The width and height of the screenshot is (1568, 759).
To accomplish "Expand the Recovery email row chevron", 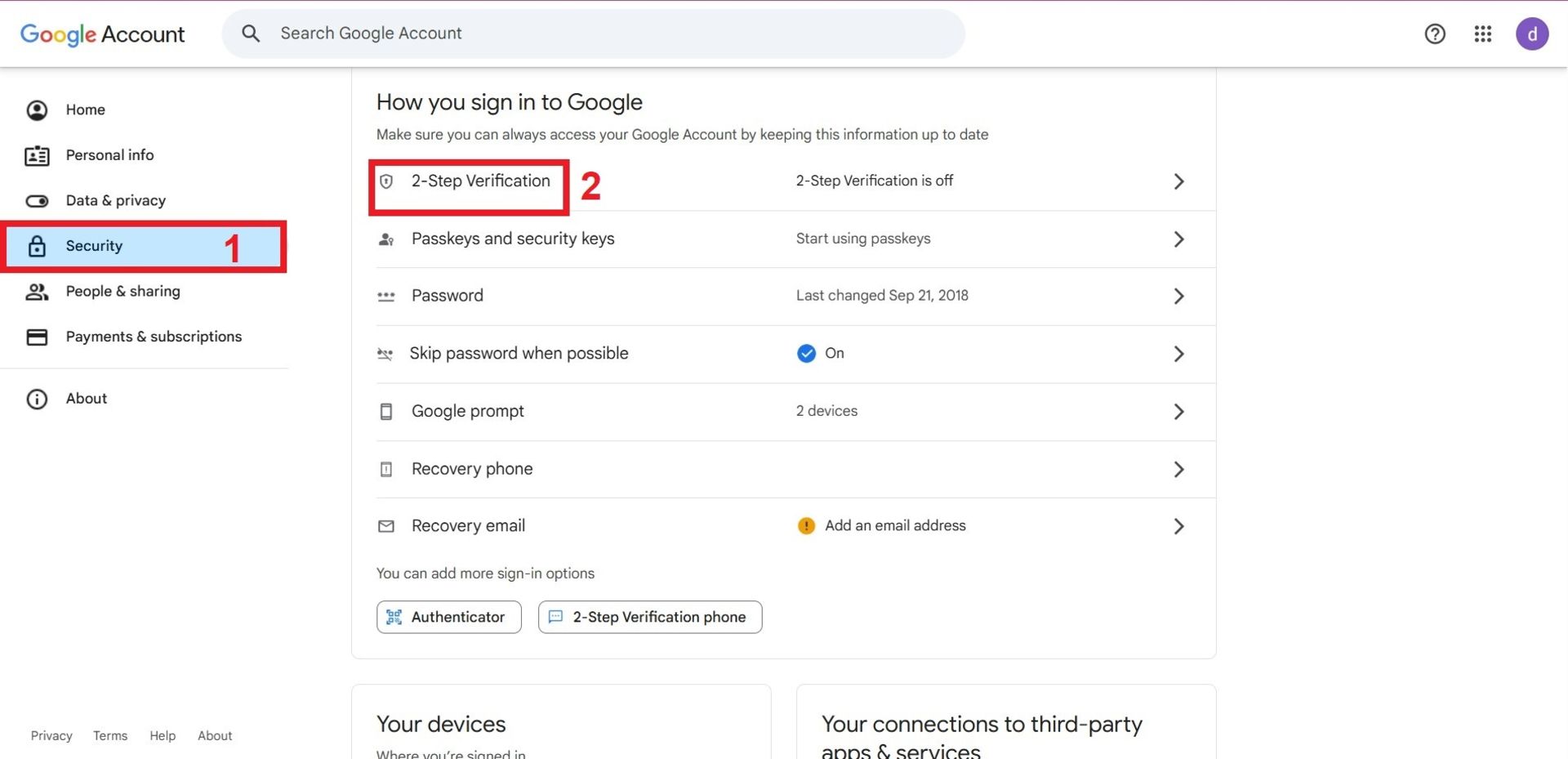I will [1178, 526].
